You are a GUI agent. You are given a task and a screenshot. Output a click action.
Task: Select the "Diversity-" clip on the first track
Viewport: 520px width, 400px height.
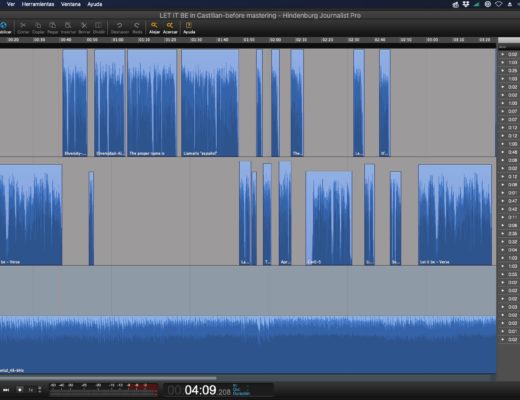coord(75,103)
